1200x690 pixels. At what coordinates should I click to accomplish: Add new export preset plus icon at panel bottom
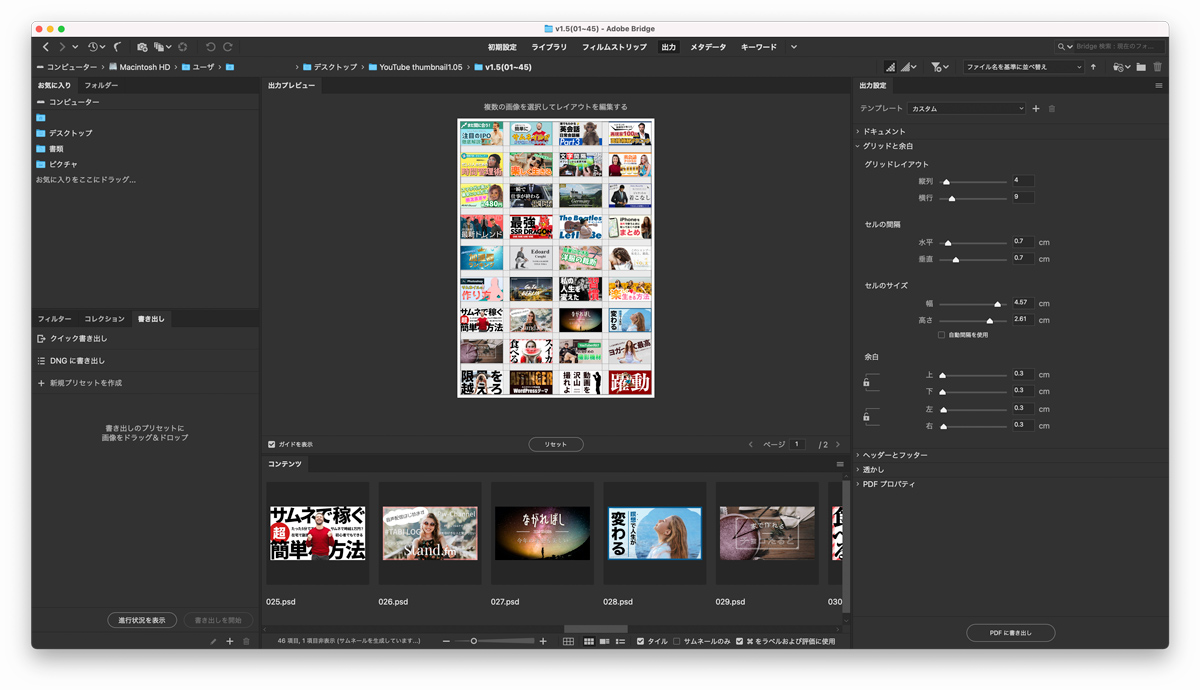click(229, 641)
